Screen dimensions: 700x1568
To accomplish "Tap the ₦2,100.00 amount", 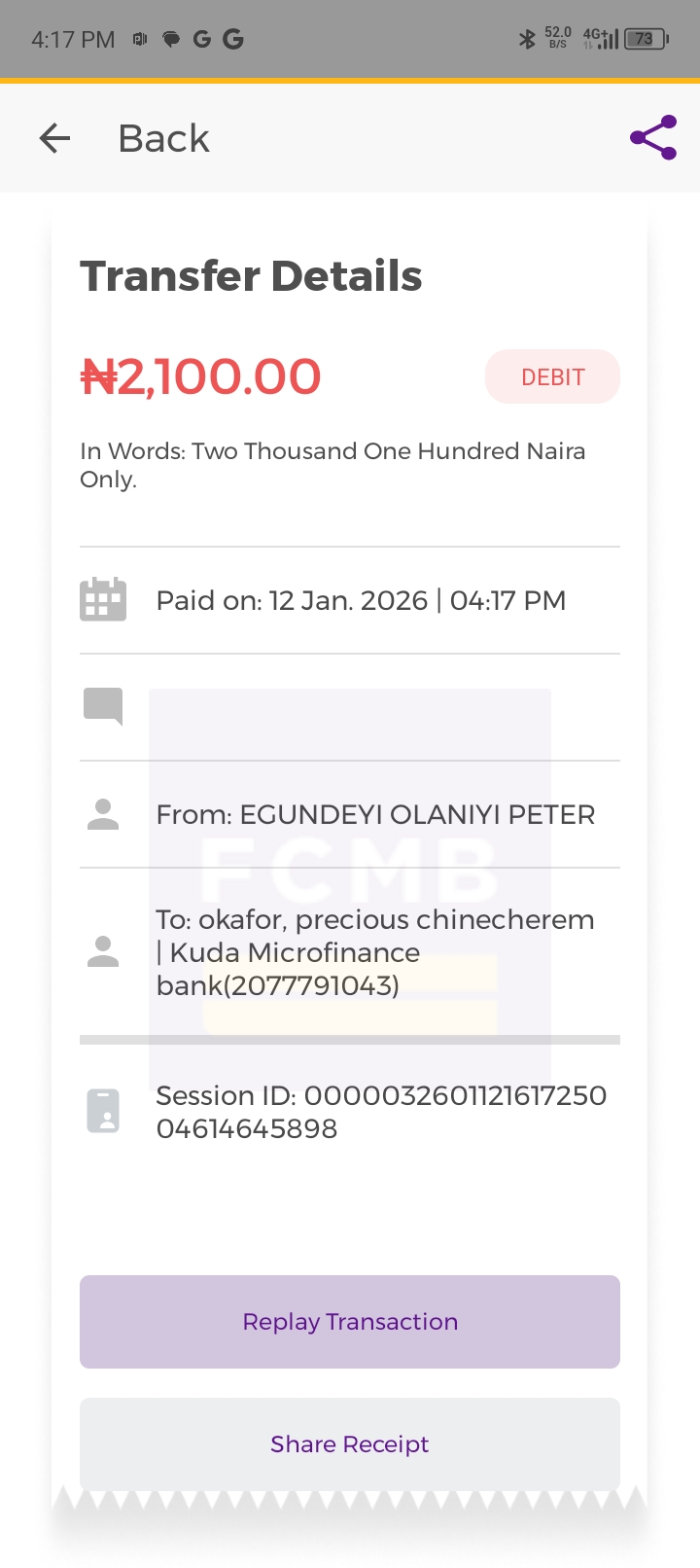I will pyautogui.click(x=200, y=376).
